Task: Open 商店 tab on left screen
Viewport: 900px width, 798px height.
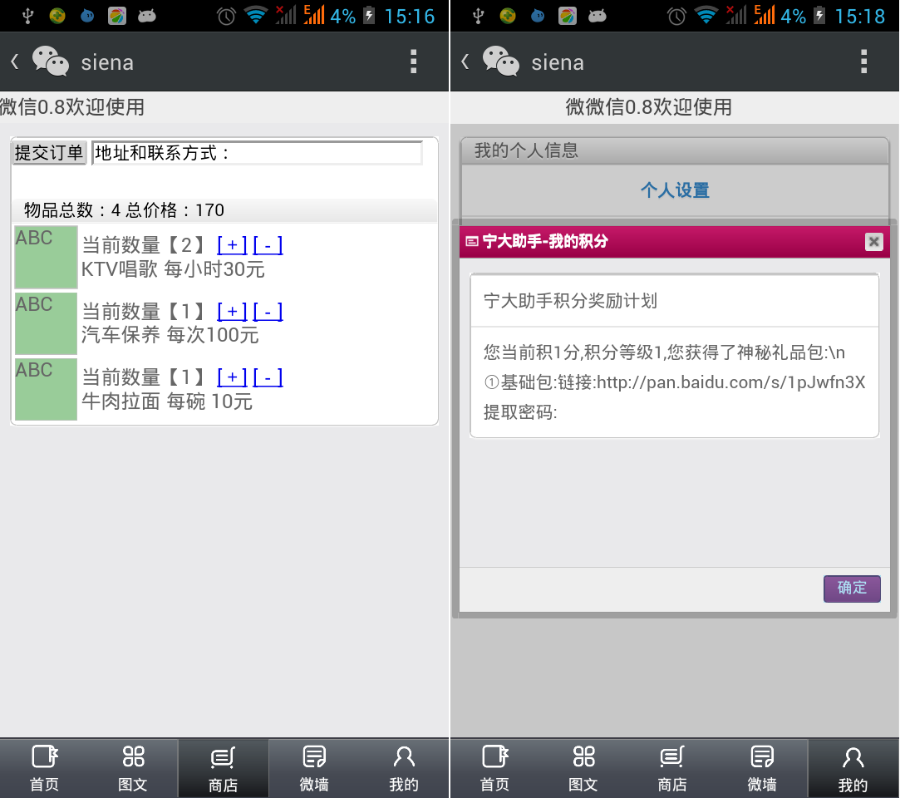Action: click(x=223, y=768)
